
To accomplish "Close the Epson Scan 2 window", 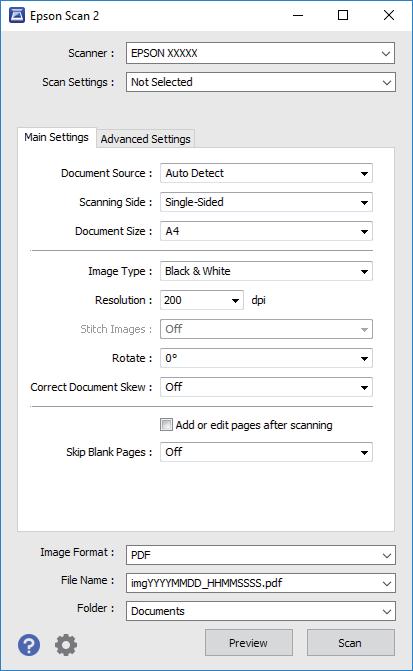I will coord(389,15).
